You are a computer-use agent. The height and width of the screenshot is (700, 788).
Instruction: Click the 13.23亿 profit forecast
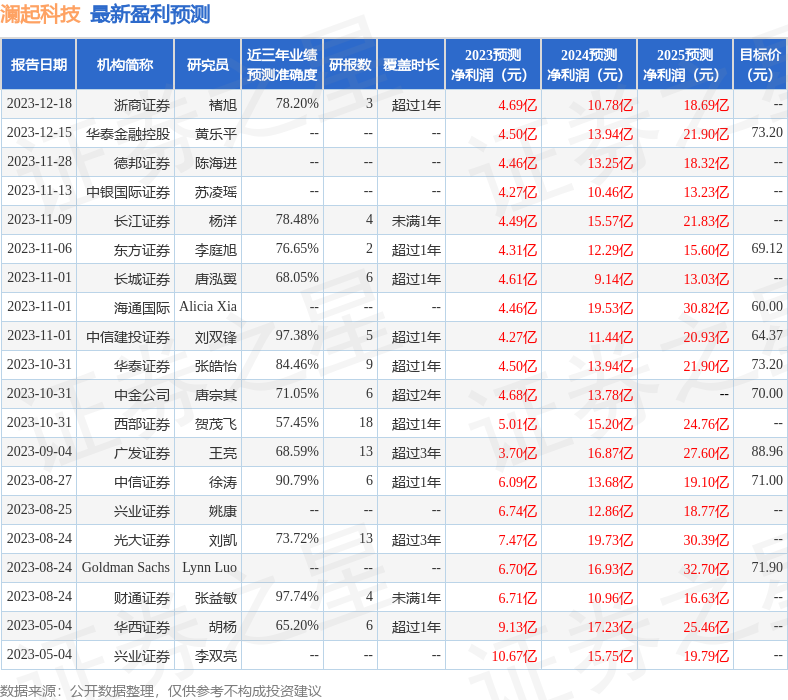click(706, 192)
